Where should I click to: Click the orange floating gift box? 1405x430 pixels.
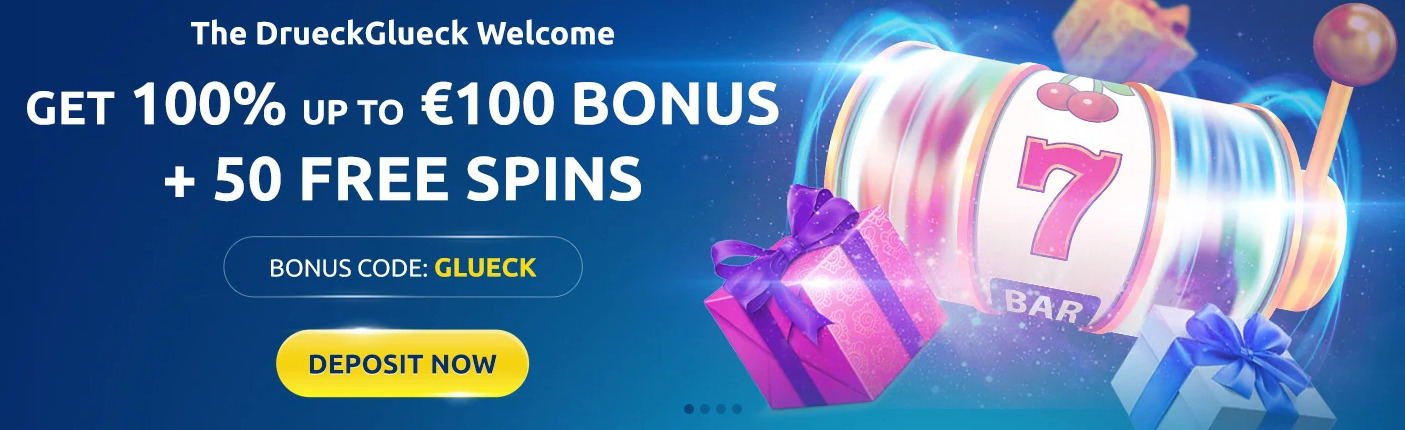coord(1122,38)
